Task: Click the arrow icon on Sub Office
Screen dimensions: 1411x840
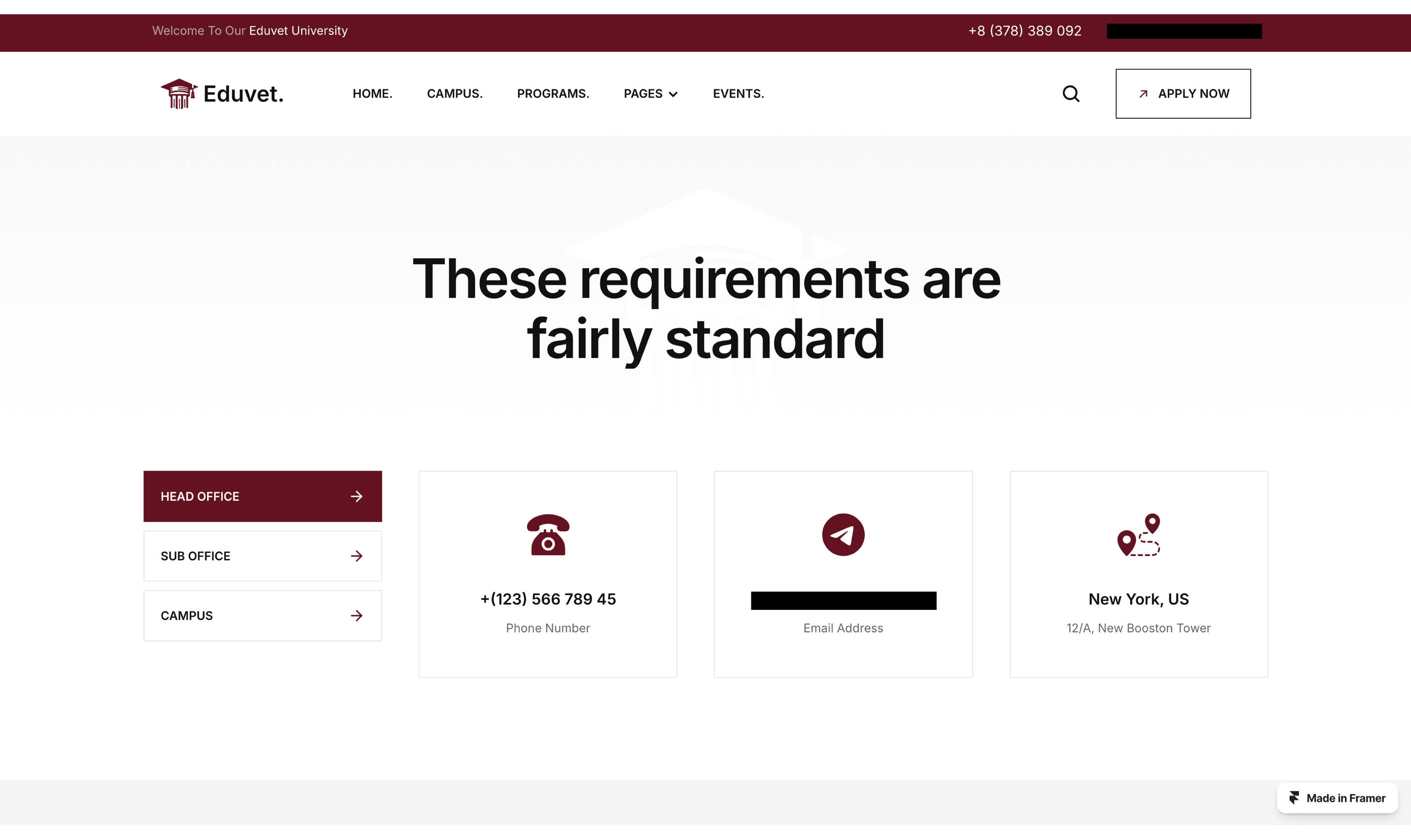Action: [356, 556]
